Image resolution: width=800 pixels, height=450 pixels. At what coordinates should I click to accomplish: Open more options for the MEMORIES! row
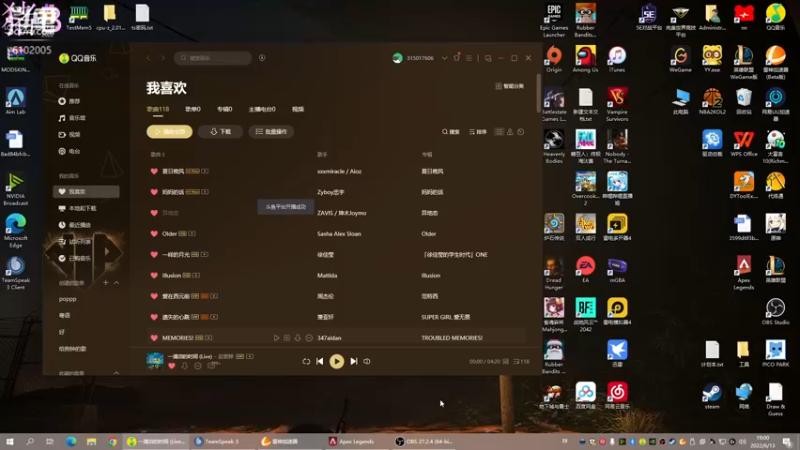pyautogui.click(x=309, y=338)
